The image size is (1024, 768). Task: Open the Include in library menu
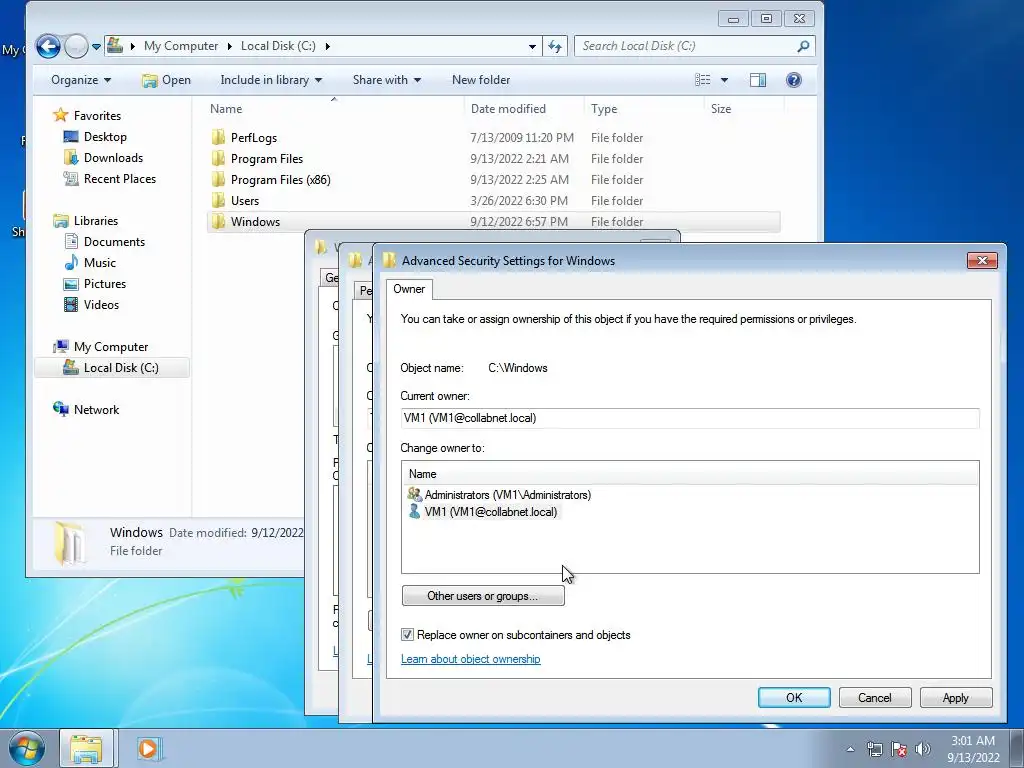(x=271, y=80)
